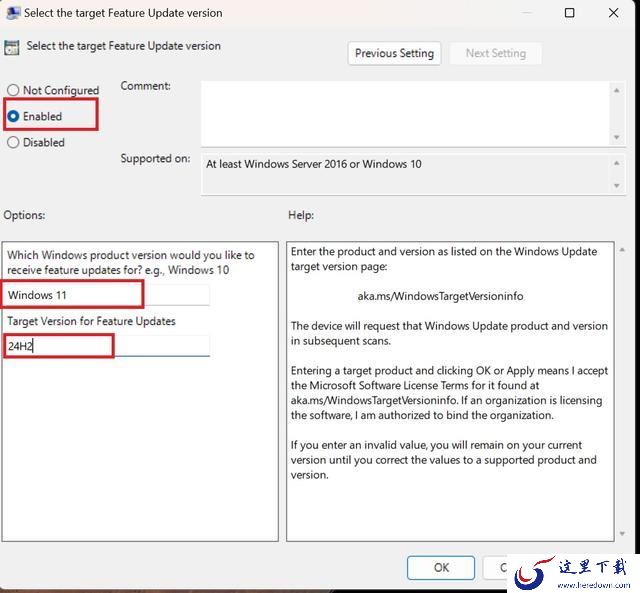
Task: Click the 'Entering a target product' help paragraph
Action: 449,393
